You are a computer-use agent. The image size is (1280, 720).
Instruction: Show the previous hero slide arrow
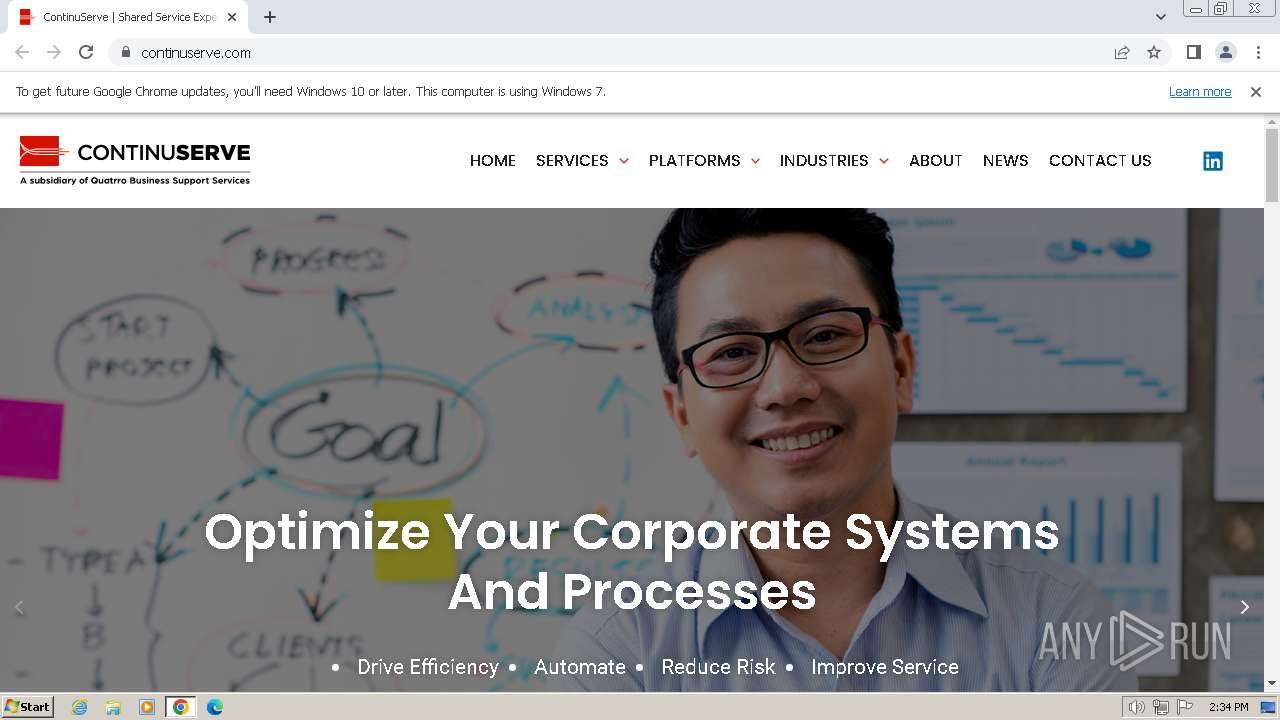coord(19,607)
